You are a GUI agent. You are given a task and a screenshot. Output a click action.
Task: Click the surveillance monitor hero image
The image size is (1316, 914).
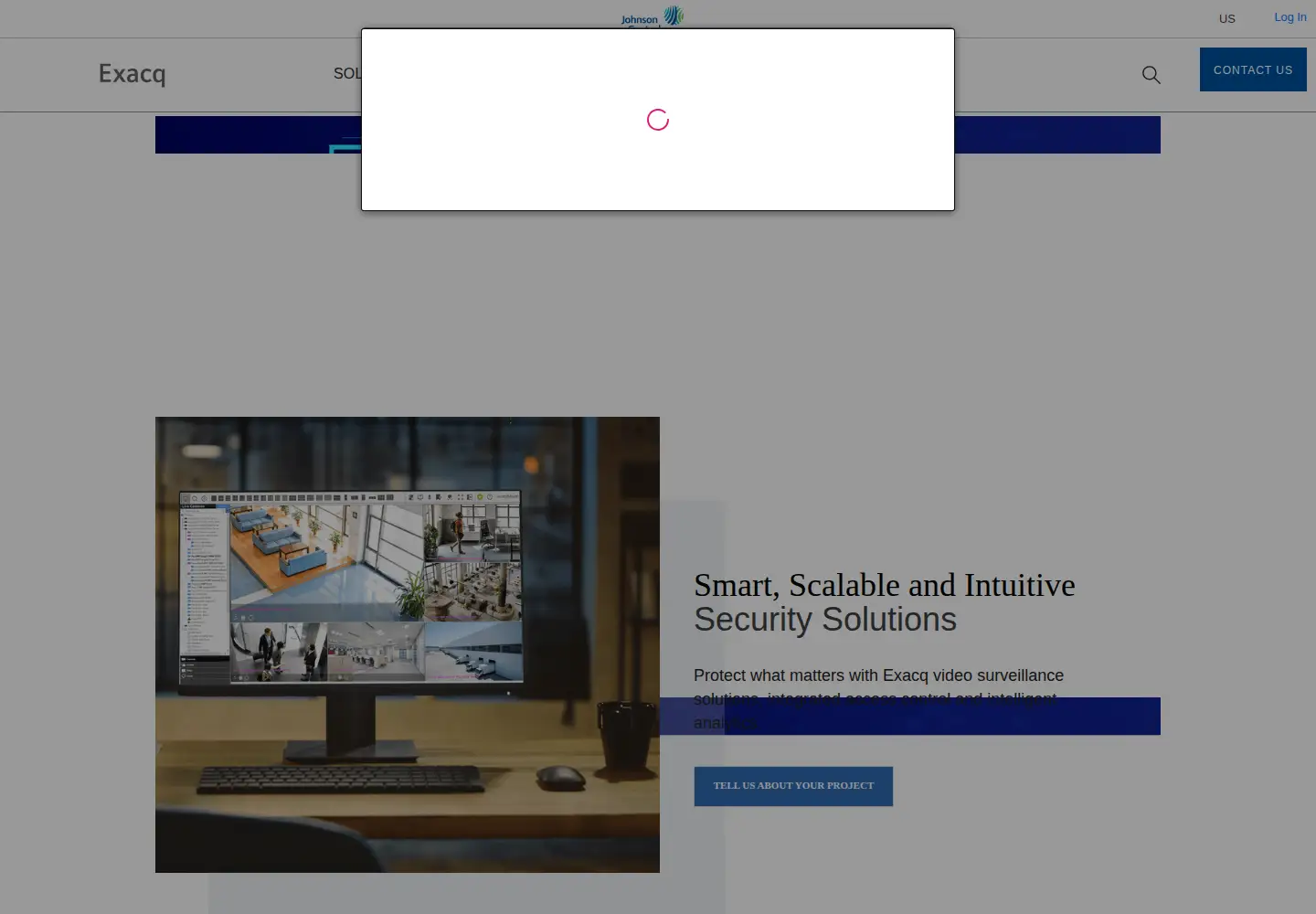[408, 644]
